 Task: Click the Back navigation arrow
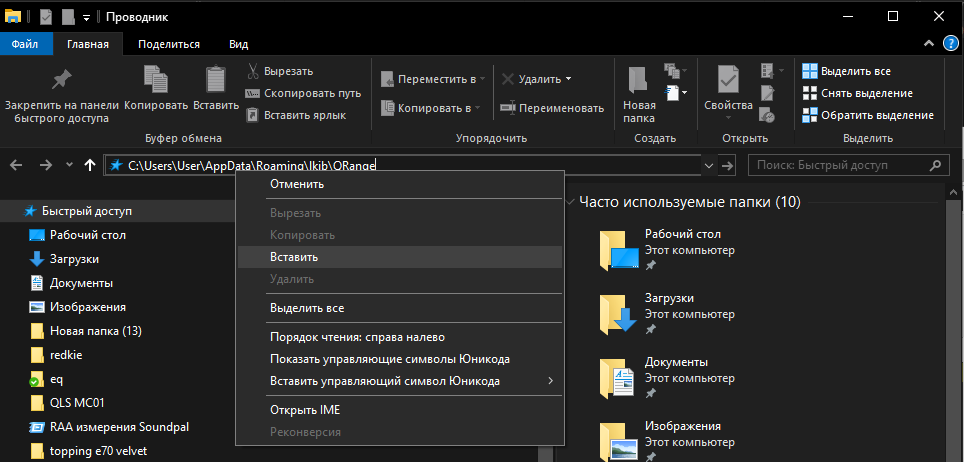point(17,165)
